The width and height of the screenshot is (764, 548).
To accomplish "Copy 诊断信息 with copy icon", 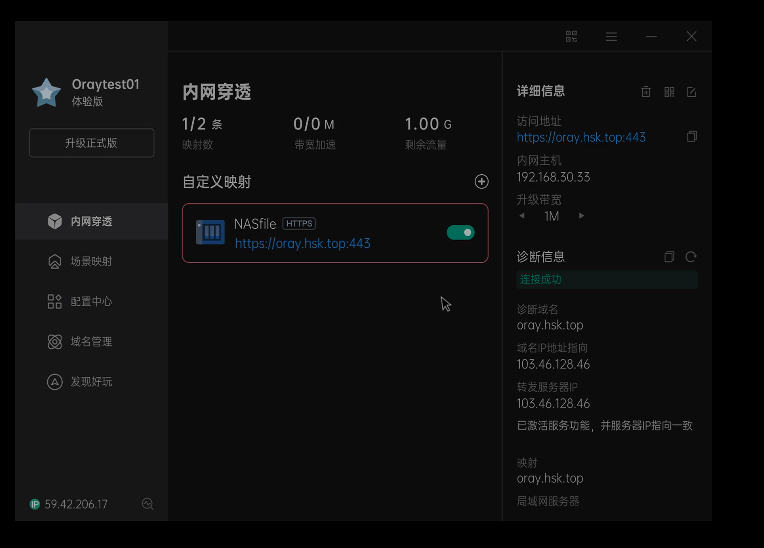I will (x=669, y=257).
